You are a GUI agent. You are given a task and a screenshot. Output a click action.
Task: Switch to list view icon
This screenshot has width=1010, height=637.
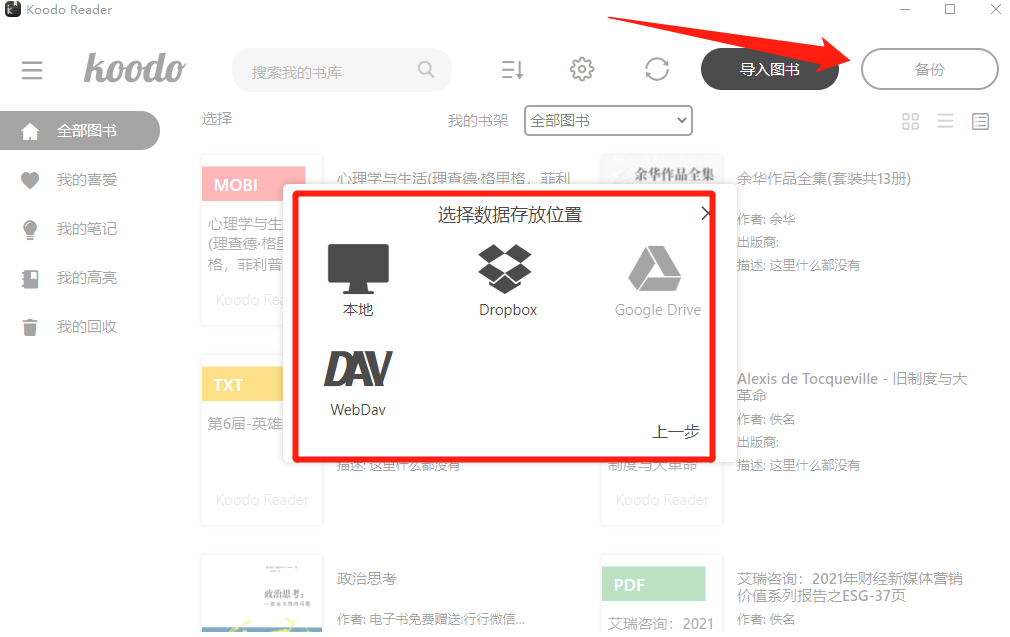945,121
